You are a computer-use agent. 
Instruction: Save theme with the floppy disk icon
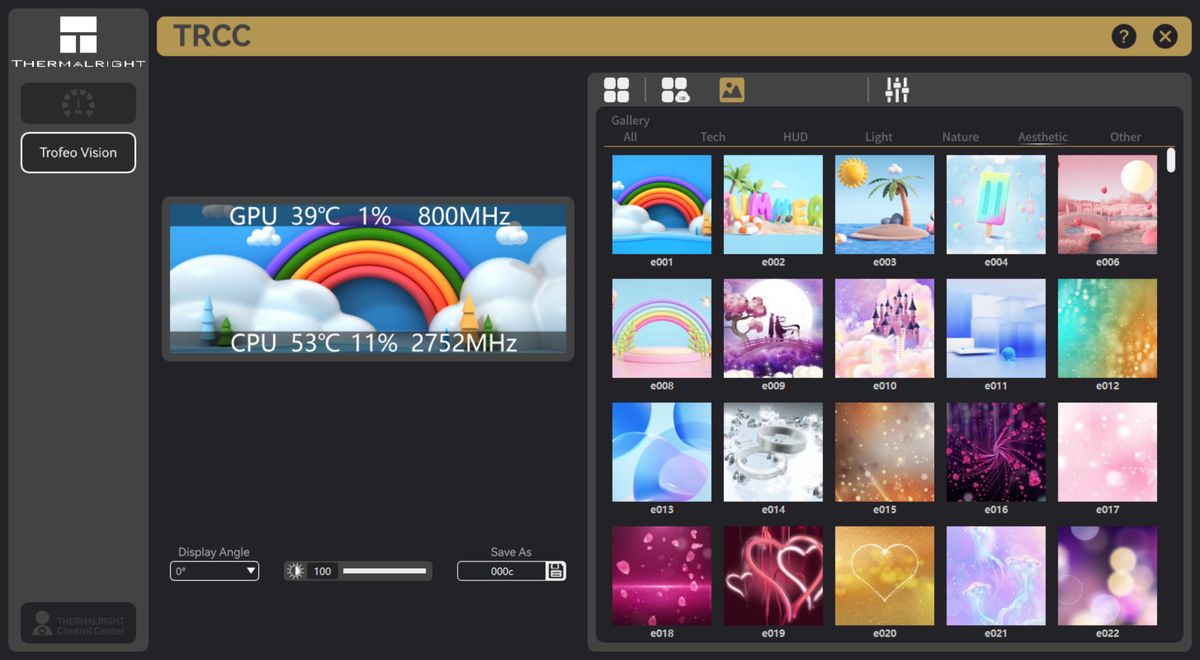(556, 571)
